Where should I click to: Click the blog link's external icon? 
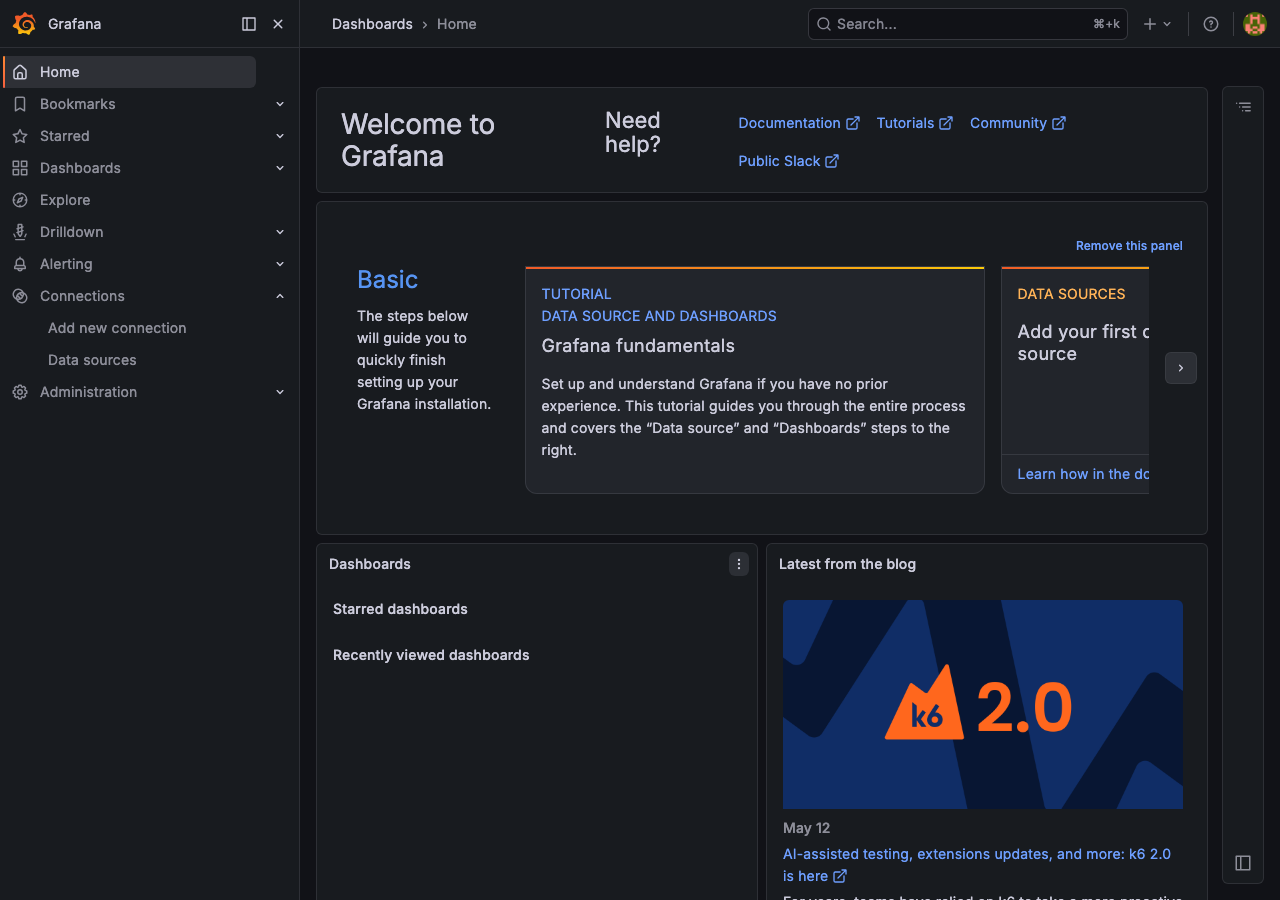click(x=840, y=876)
